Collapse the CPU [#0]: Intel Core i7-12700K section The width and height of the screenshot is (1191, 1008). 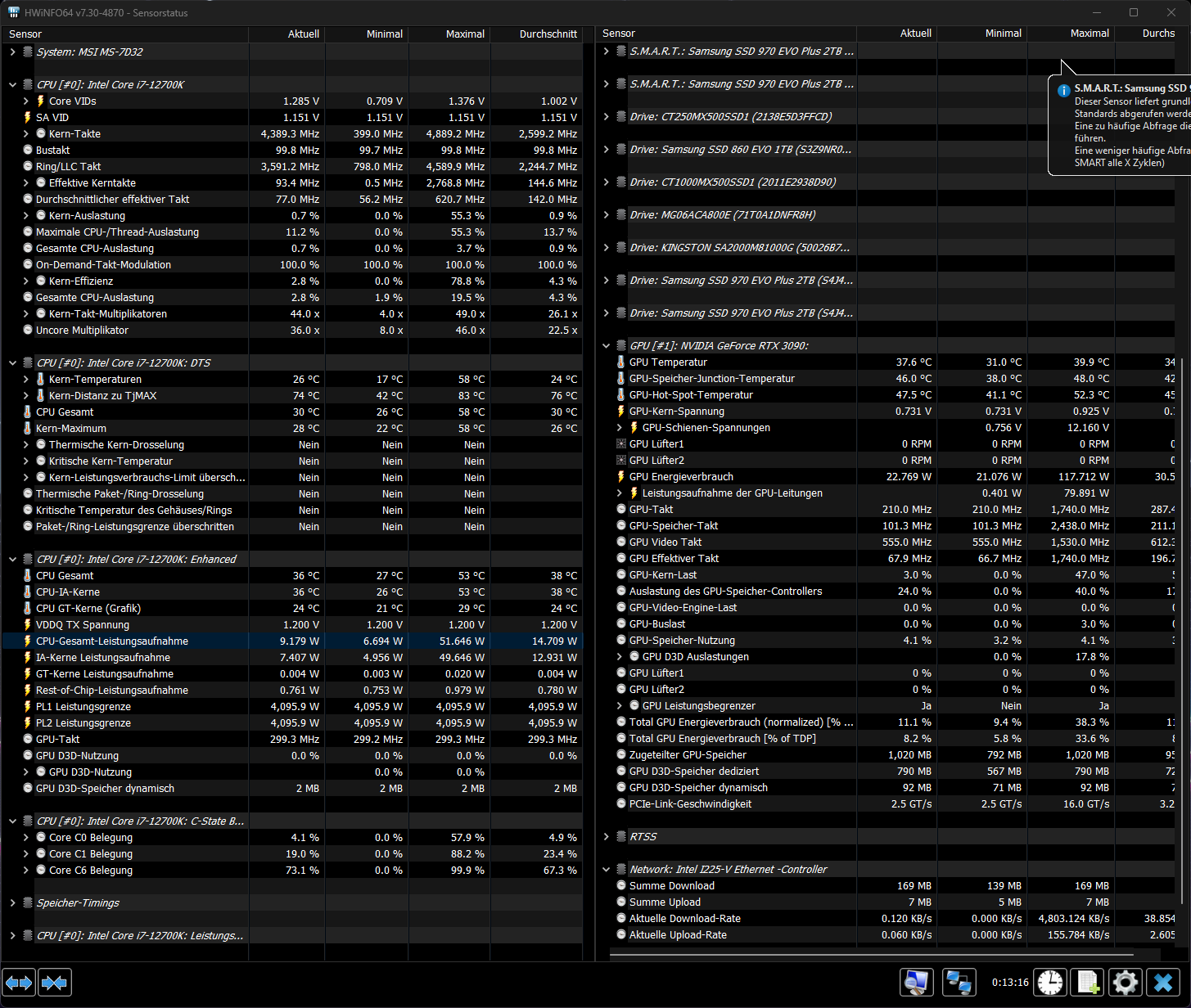11,84
